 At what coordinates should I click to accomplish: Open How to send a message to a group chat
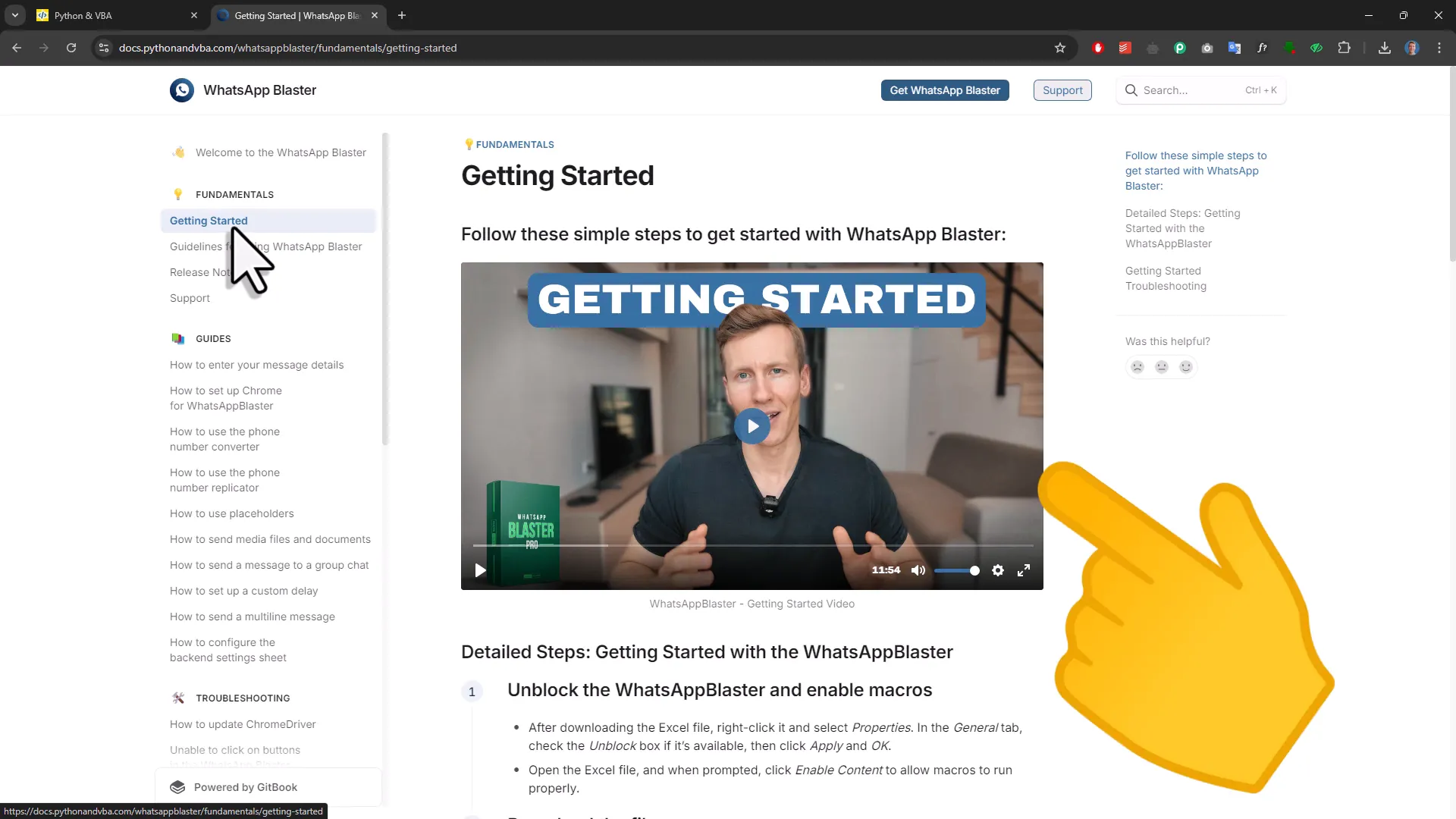[269, 565]
